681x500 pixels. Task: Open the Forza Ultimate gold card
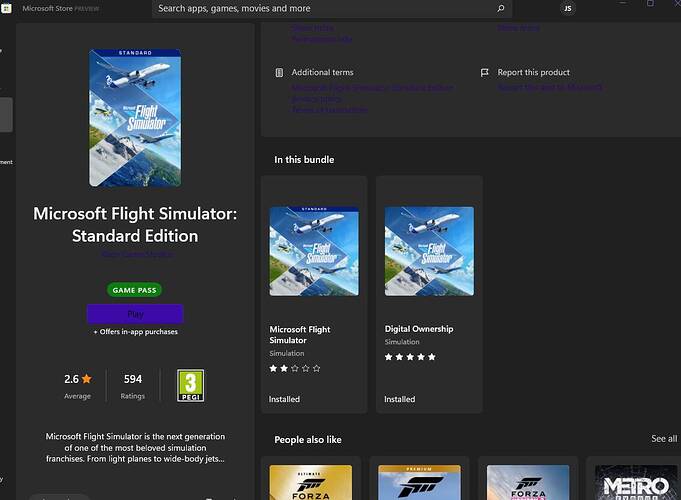pos(311,478)
